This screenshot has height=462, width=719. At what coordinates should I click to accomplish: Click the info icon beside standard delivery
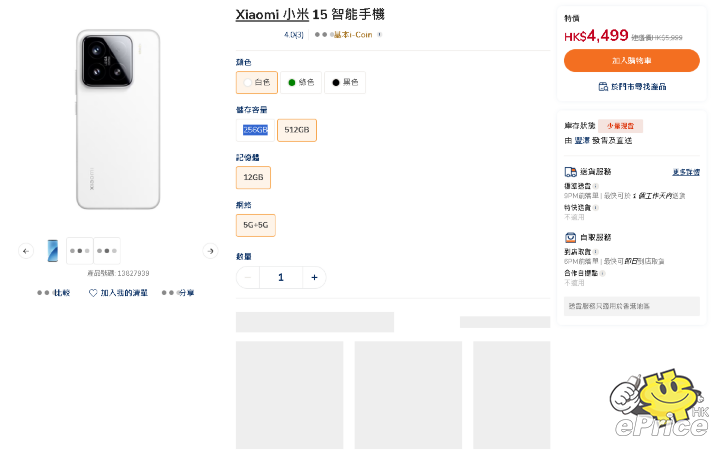pos(596,186)
